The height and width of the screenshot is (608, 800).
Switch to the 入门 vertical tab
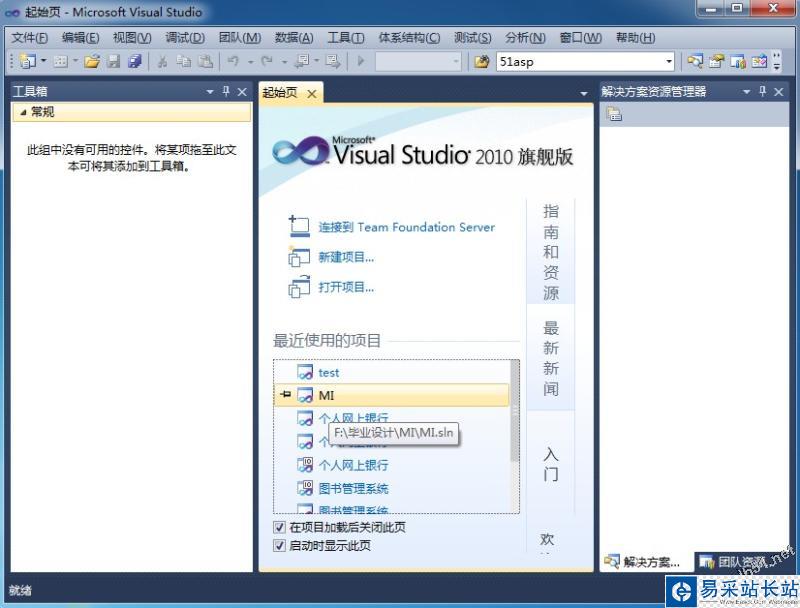[551, 464]
